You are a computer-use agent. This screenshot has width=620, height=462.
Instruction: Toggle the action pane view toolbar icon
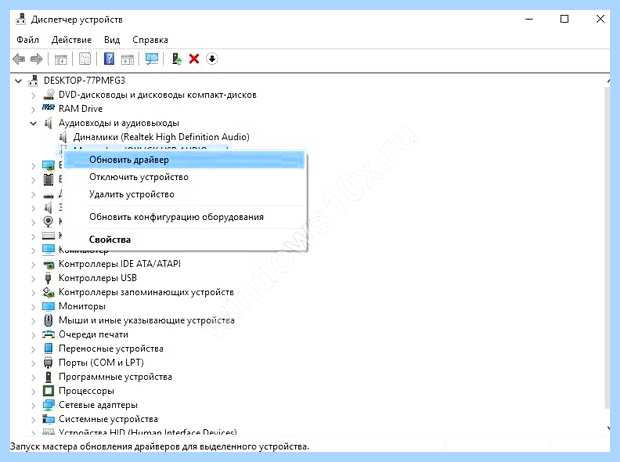127,59
